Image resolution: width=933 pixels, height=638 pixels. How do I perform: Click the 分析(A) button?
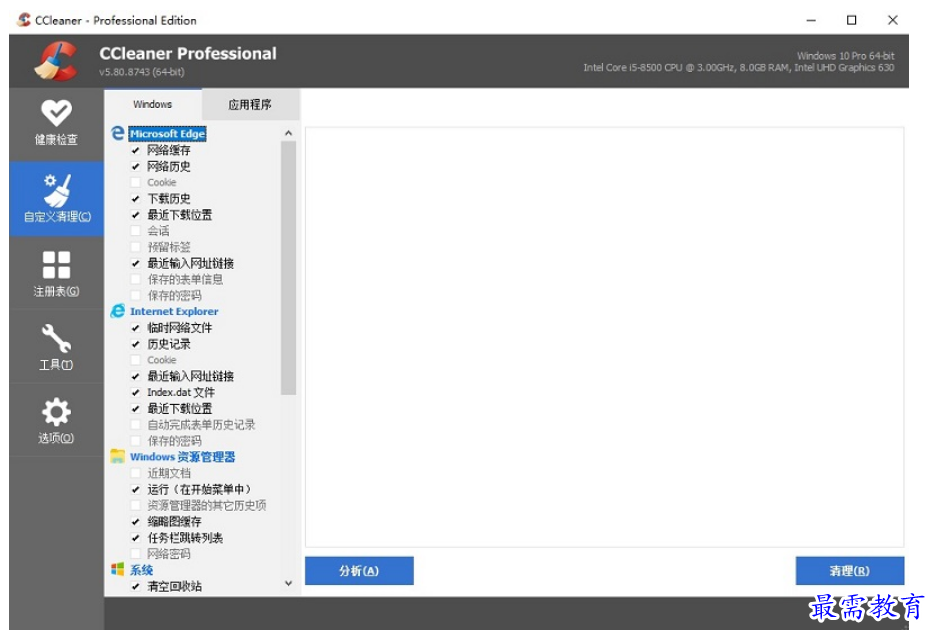(x=359, y=570)
